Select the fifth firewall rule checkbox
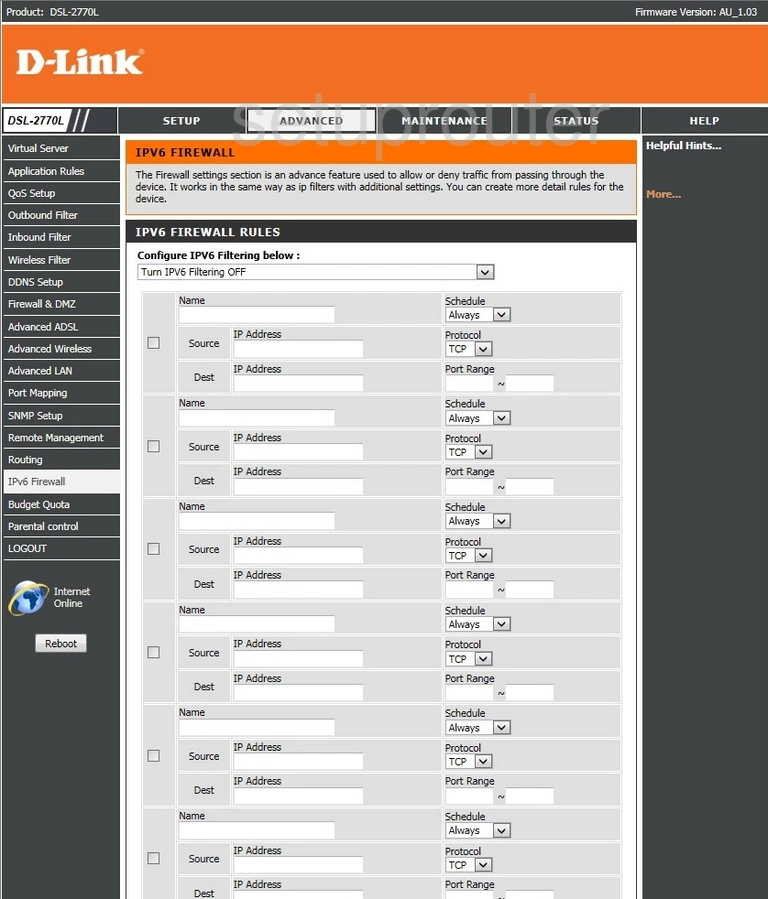 point(154,756)
